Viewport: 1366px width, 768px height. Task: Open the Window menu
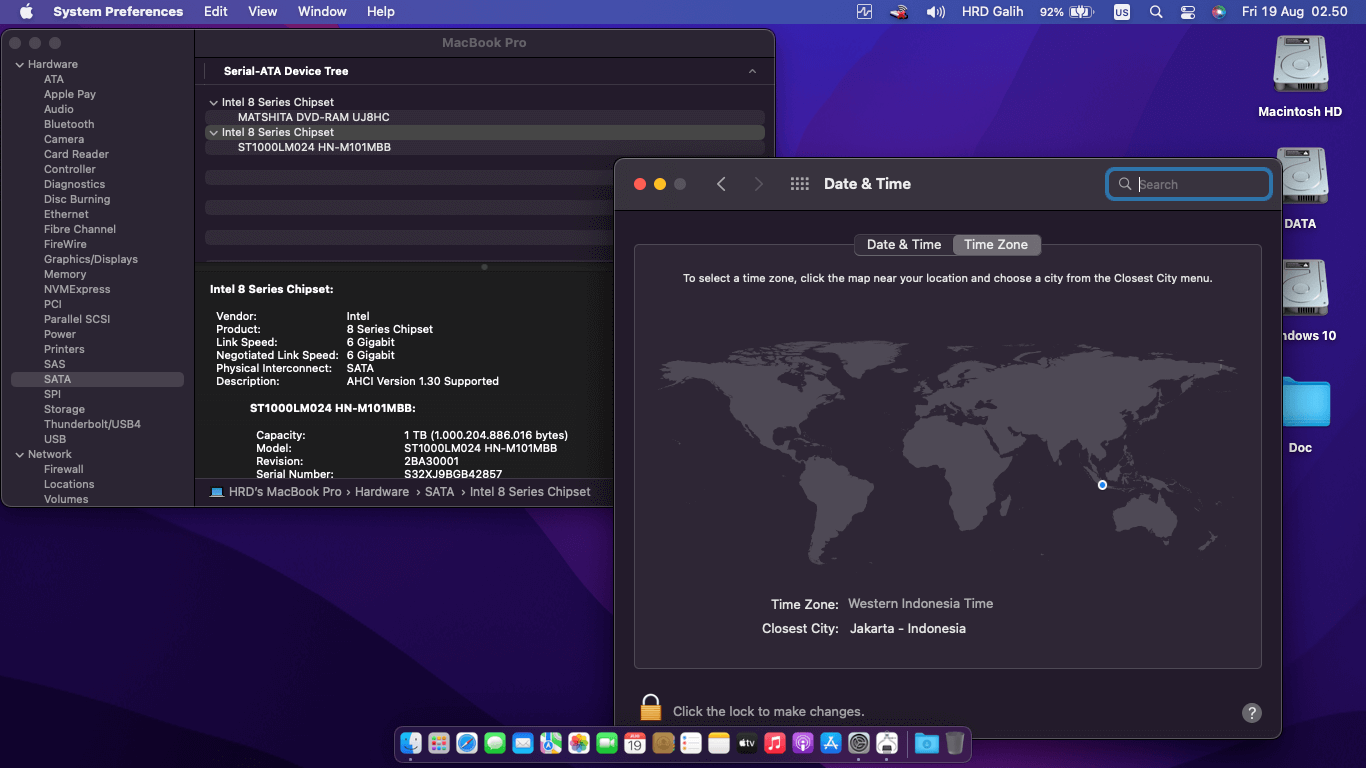[x=322, y=12]
